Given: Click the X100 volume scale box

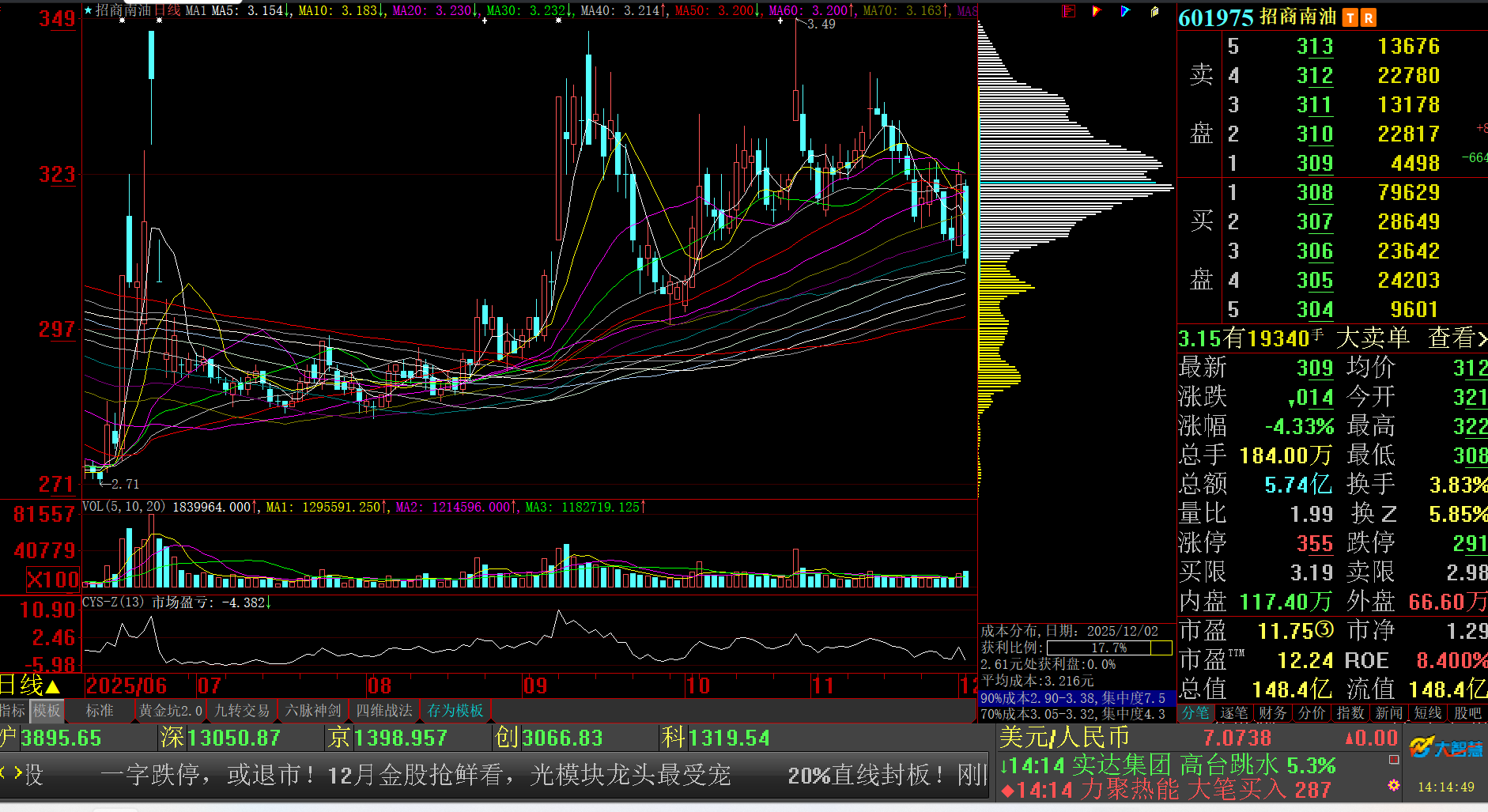Looking at the screenshot, I should click(x=53, y=580).
